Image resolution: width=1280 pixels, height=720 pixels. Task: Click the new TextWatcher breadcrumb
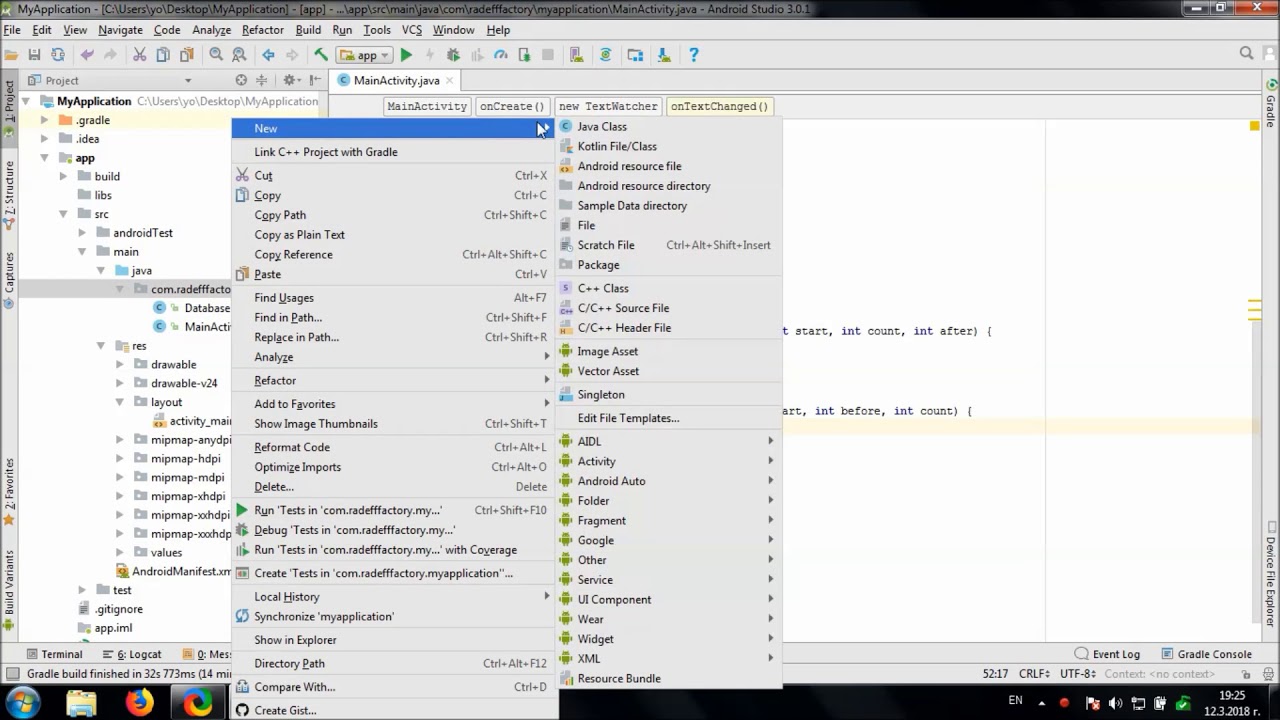[x=608, y=106]
